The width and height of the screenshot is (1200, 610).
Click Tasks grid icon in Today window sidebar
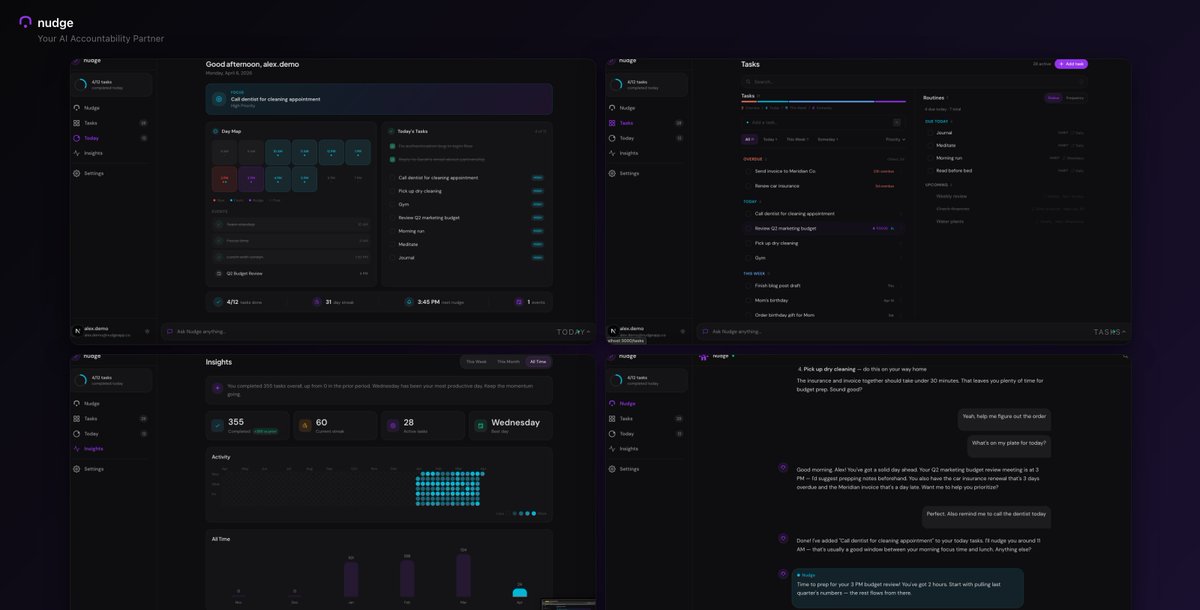click(x=76, y=123)
